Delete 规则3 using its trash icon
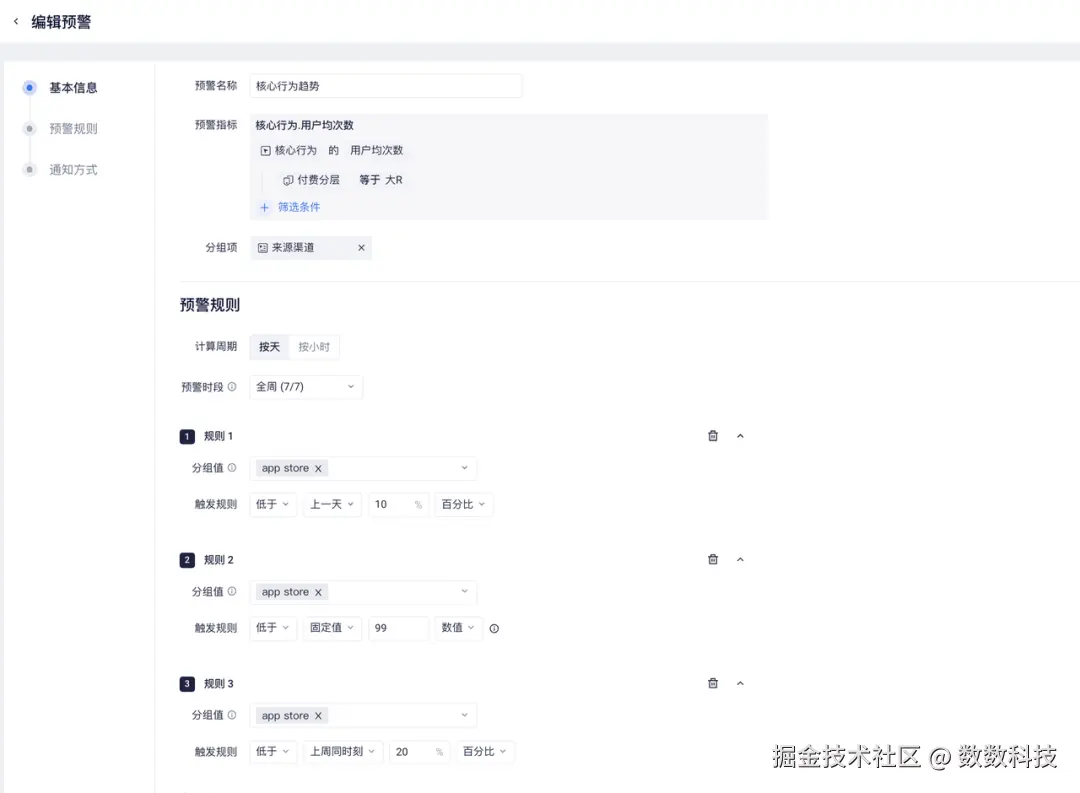The height and width of the screenshot is (793, 1080). pyautogui.click(x=713, y=683)
